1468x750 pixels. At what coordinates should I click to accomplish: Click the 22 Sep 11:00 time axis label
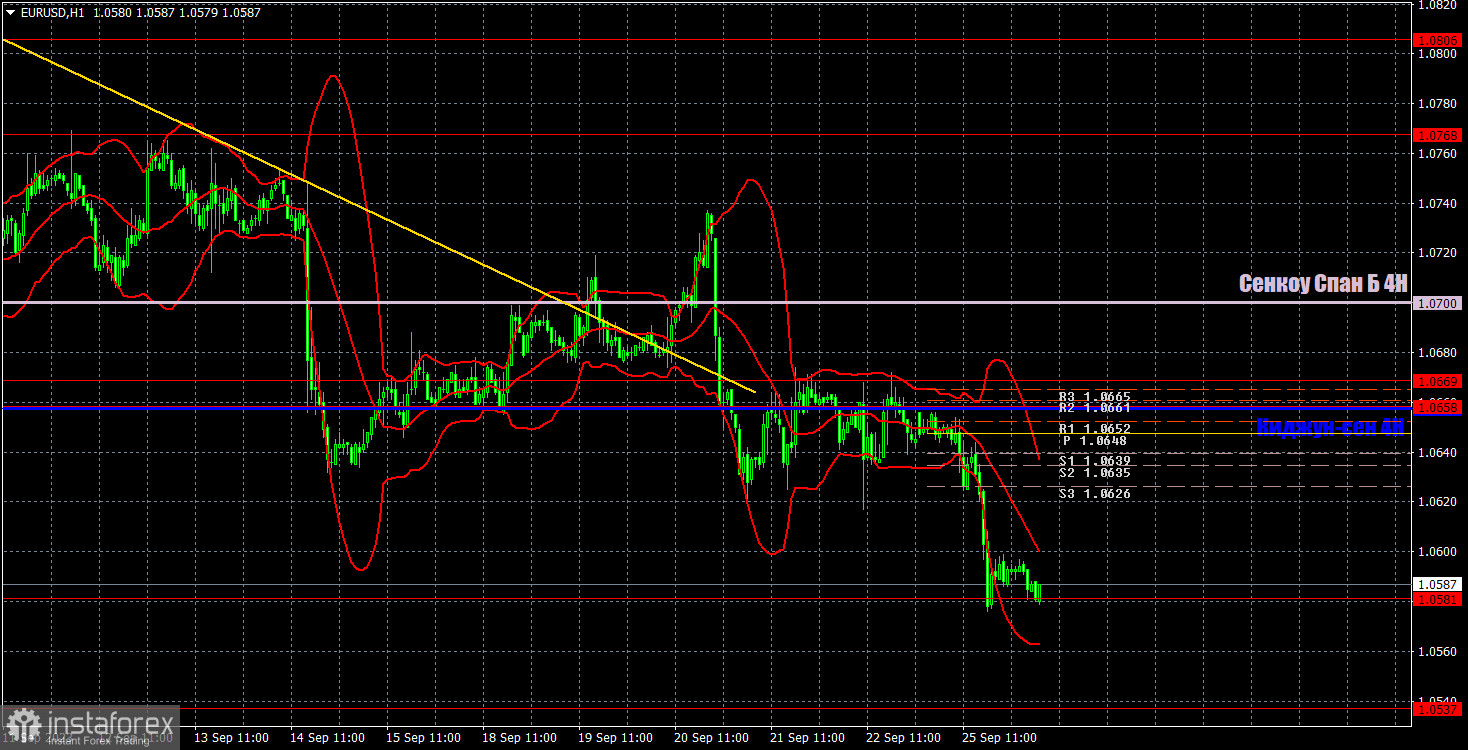coord(902,738)
